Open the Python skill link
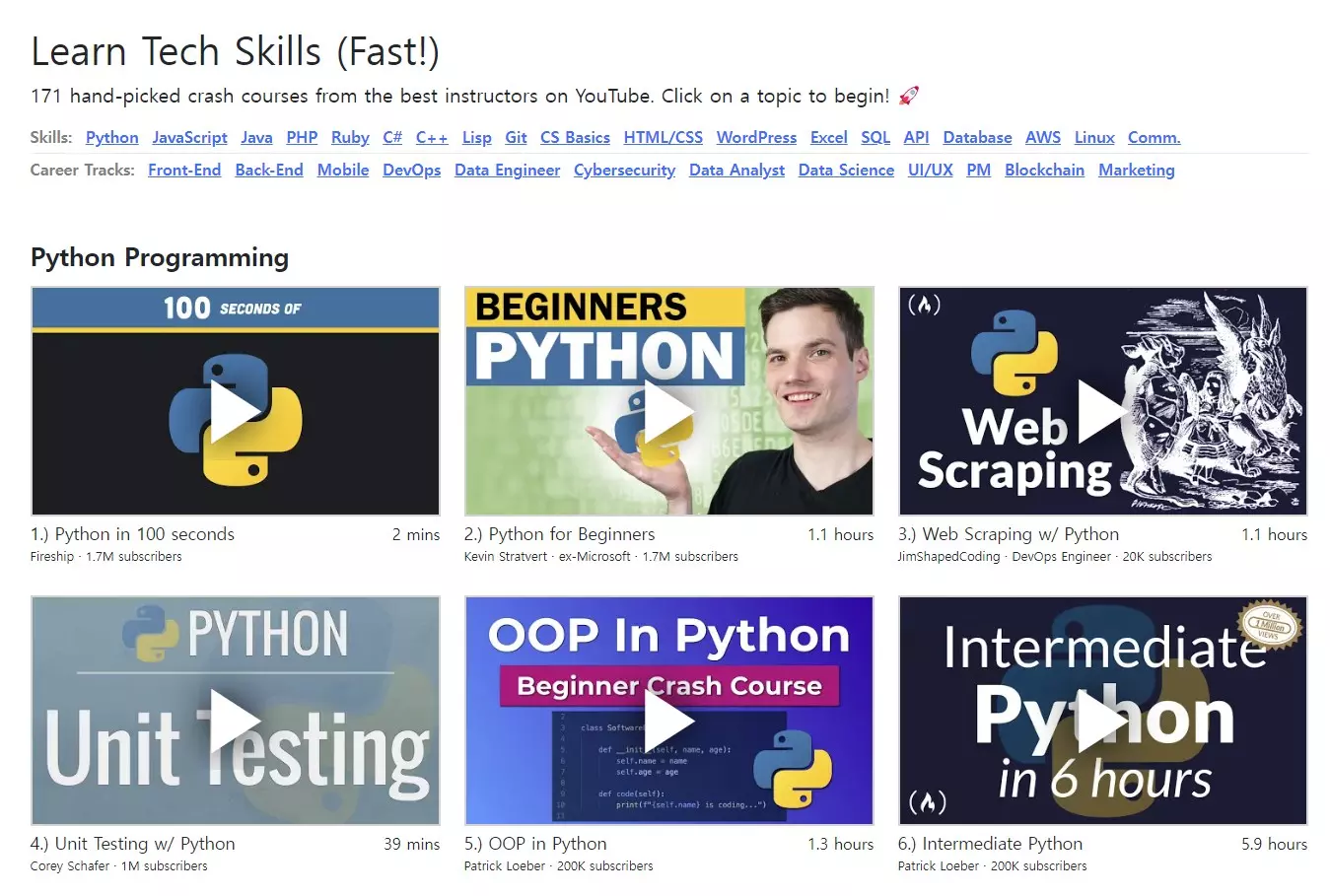1330x896 pixels. tap(111, 137)
